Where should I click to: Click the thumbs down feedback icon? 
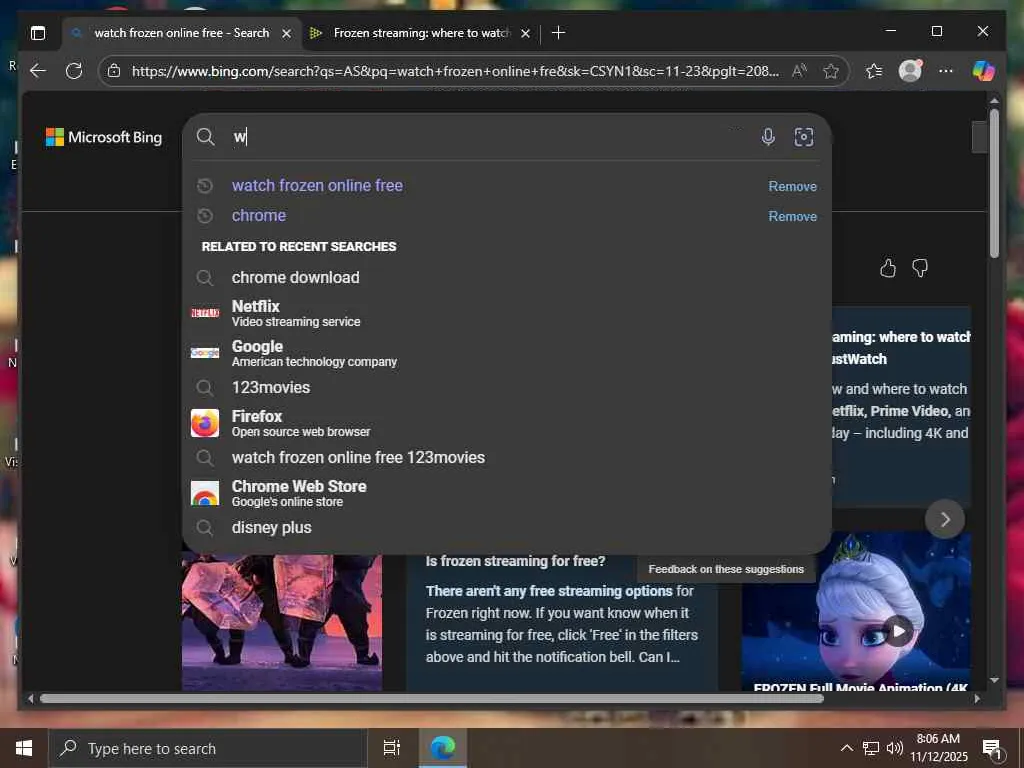tap(920, 268)
